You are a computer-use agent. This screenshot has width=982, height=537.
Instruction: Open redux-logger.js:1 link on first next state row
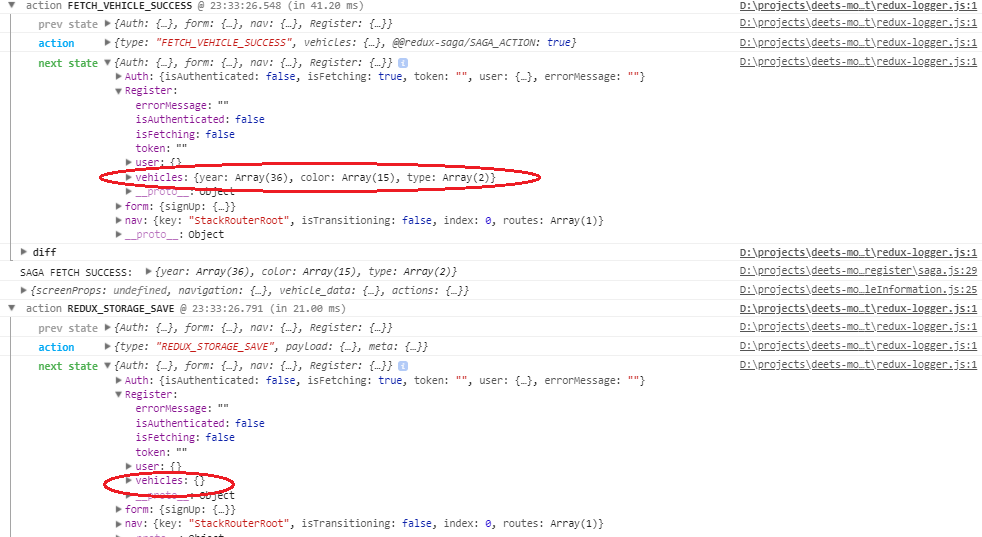click(x=858, y=62)
